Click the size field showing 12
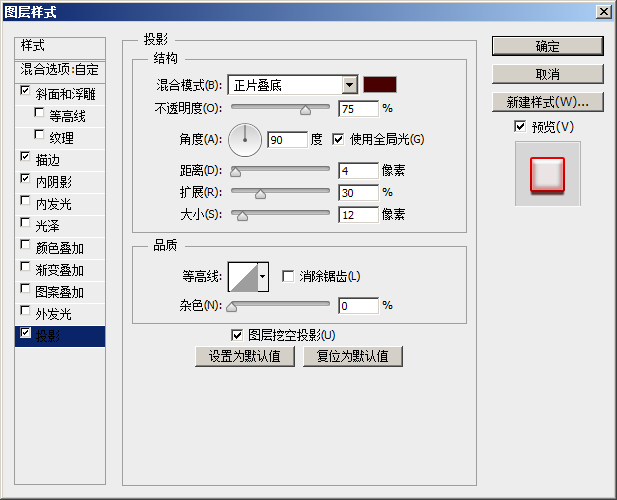The width and height of the screenshot is (617, 500). (x=358, y=215)
